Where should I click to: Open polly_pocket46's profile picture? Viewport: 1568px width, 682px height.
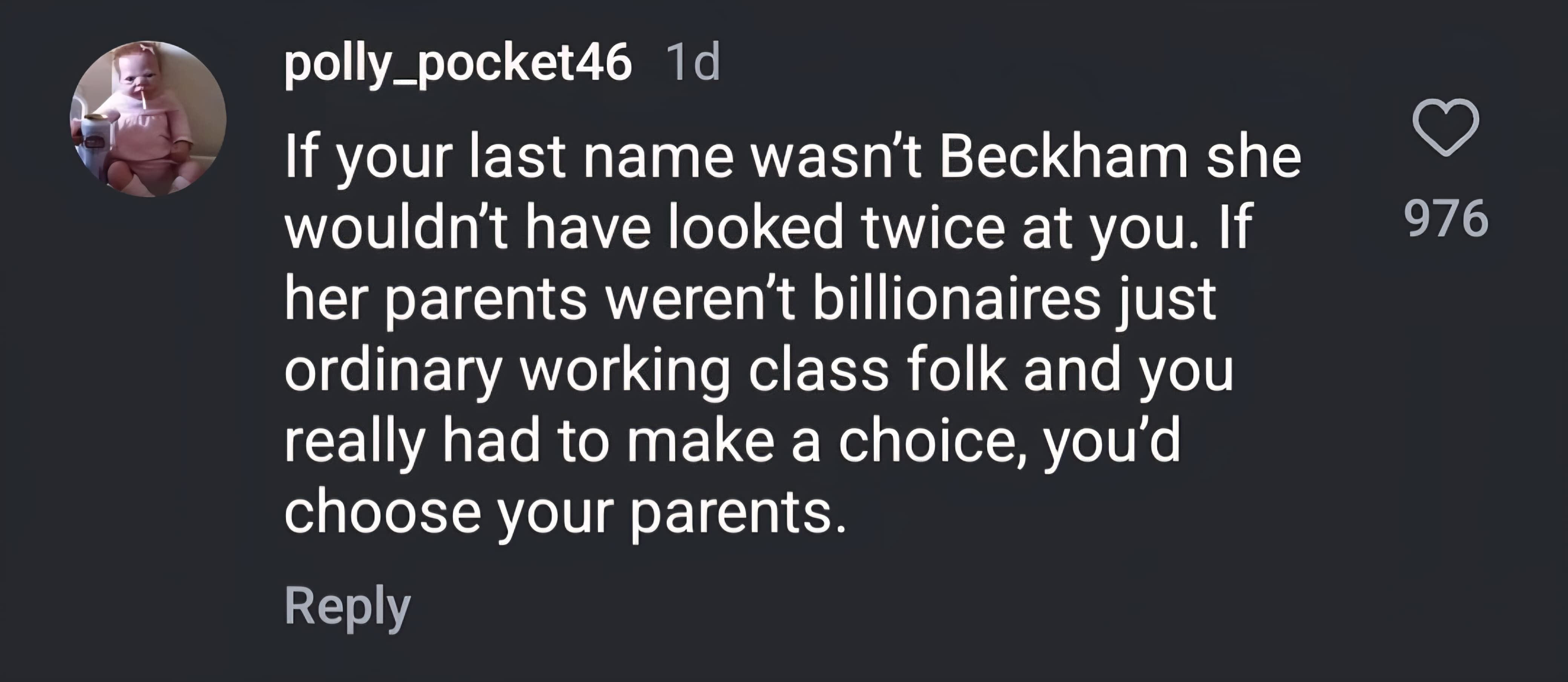pyautogui.click(x=149, y=119)
